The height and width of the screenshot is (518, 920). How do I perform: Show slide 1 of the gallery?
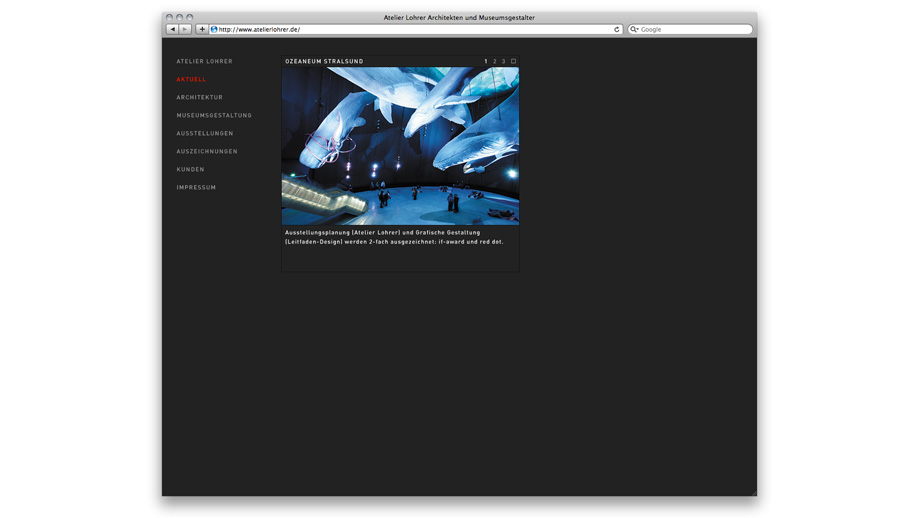pos(486,62)
